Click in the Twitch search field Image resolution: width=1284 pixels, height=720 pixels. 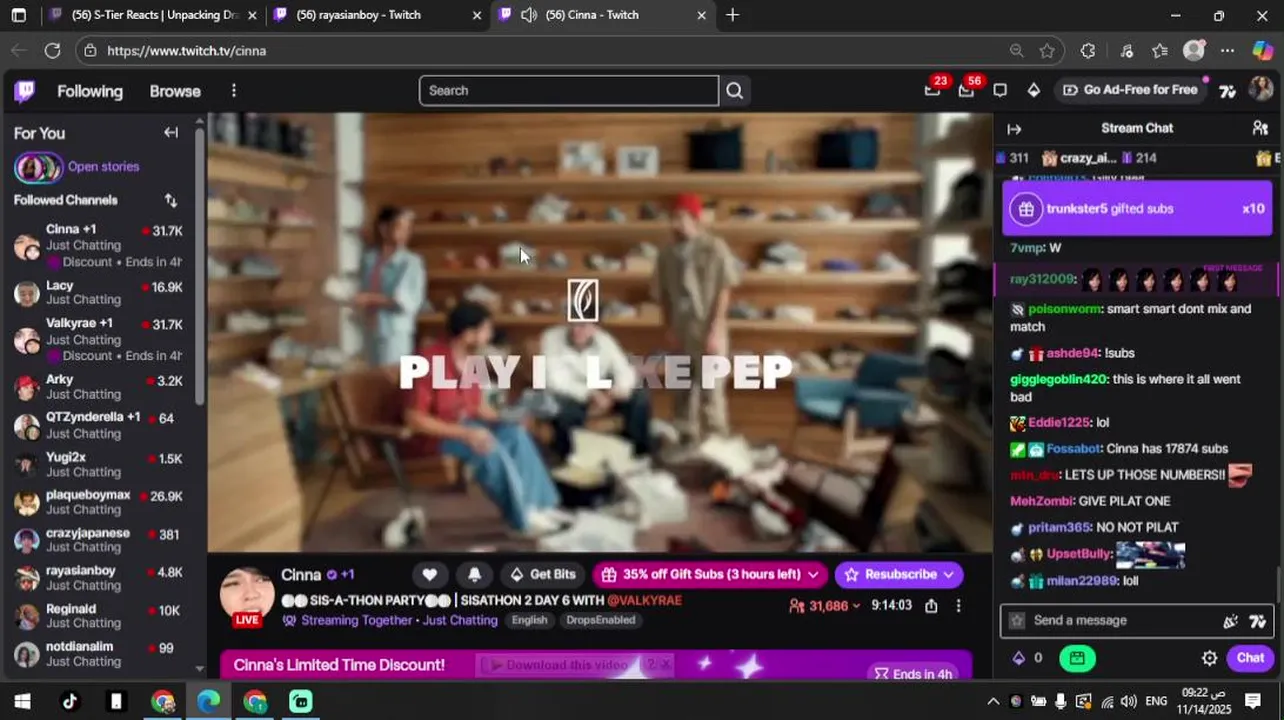(569, 91)
